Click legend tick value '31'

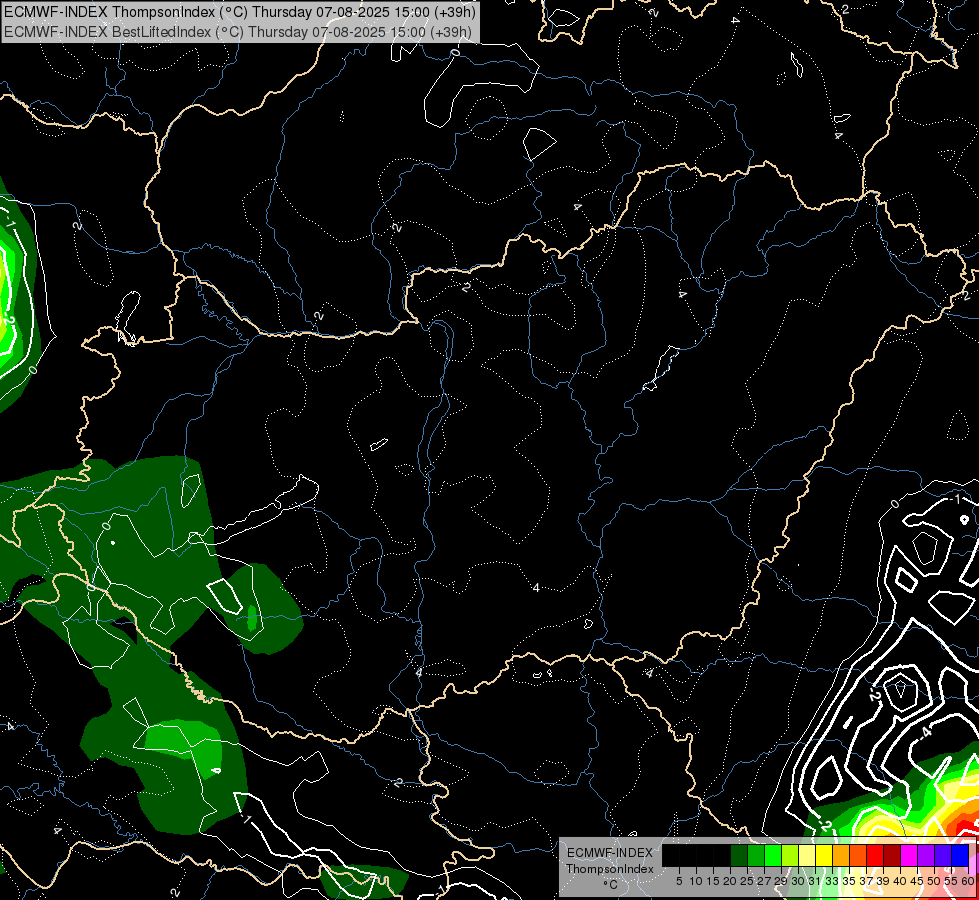point(815,881)
